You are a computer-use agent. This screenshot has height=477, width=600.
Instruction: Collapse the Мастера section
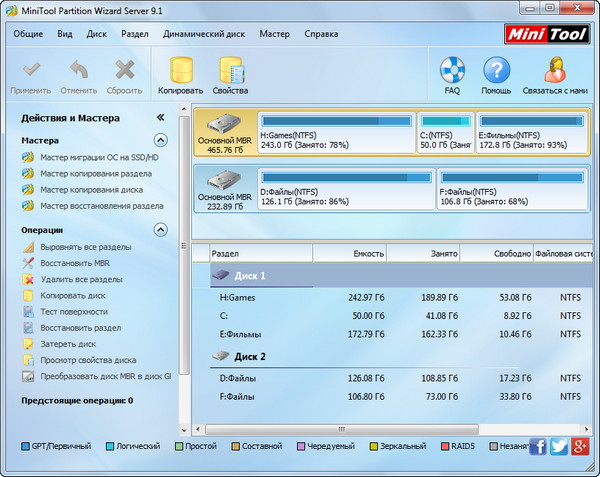point(161,140)
